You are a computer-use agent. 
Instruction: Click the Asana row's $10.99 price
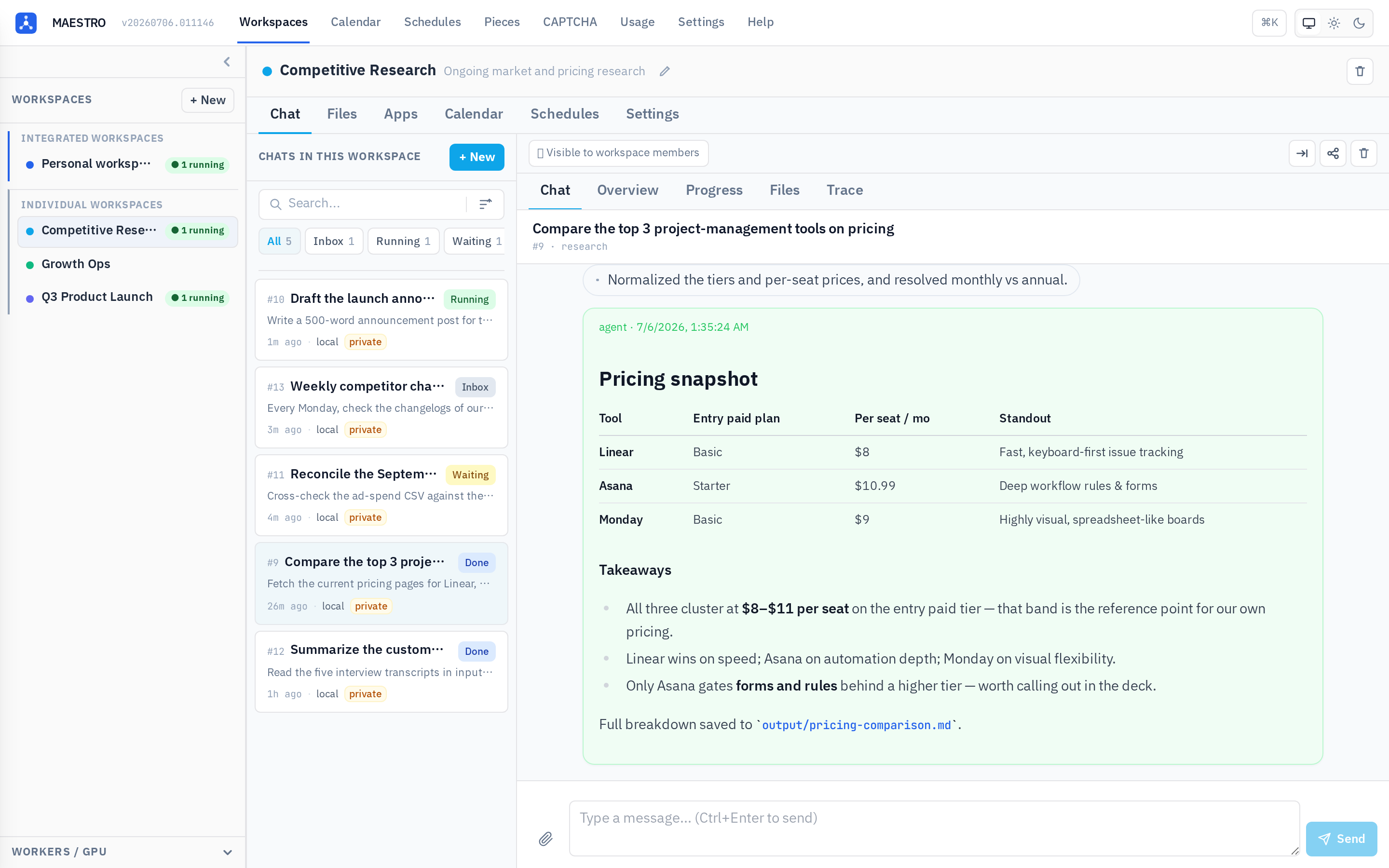(875, 486)
